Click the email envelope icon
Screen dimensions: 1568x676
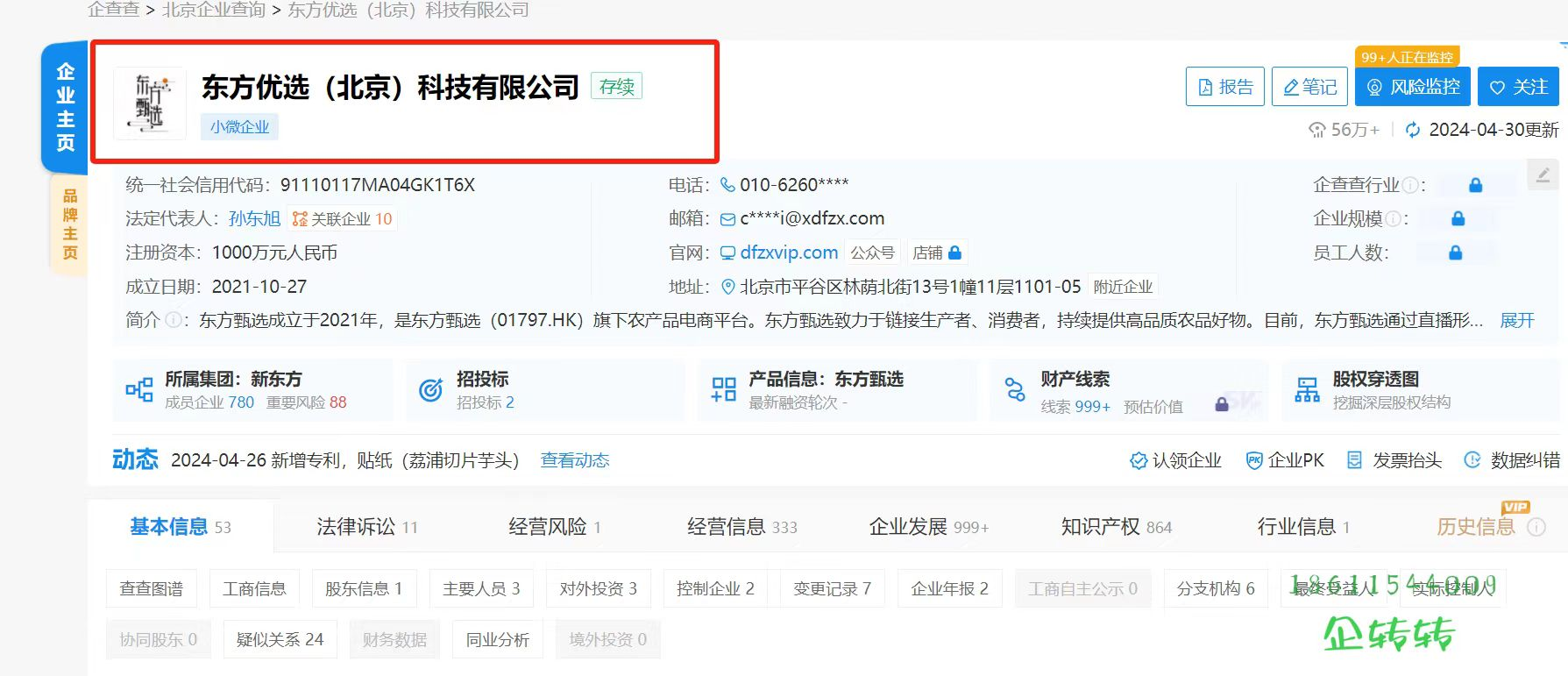[727, 219]
